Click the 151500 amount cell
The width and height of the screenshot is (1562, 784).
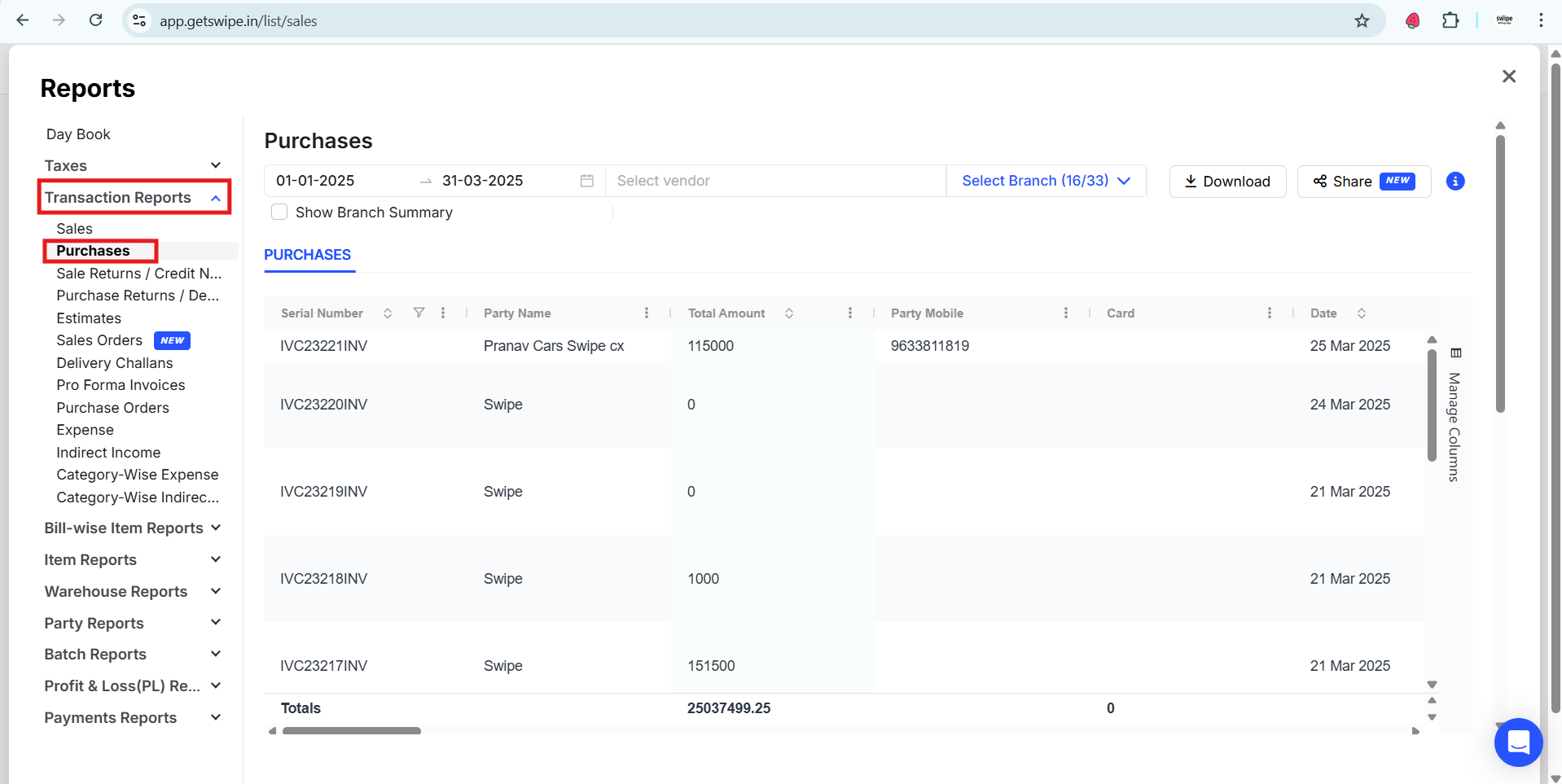tap(711, 666)
